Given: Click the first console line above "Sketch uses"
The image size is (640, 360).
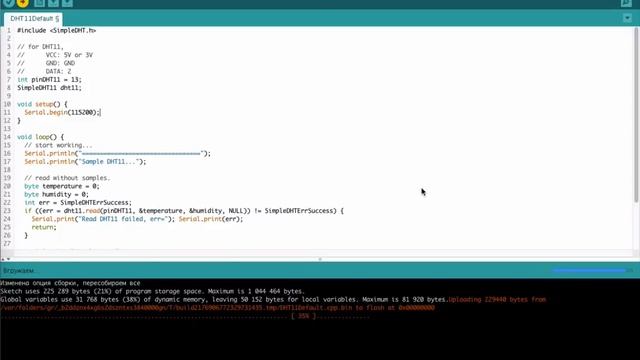Looking at the screenshot, I should point(70,283).
